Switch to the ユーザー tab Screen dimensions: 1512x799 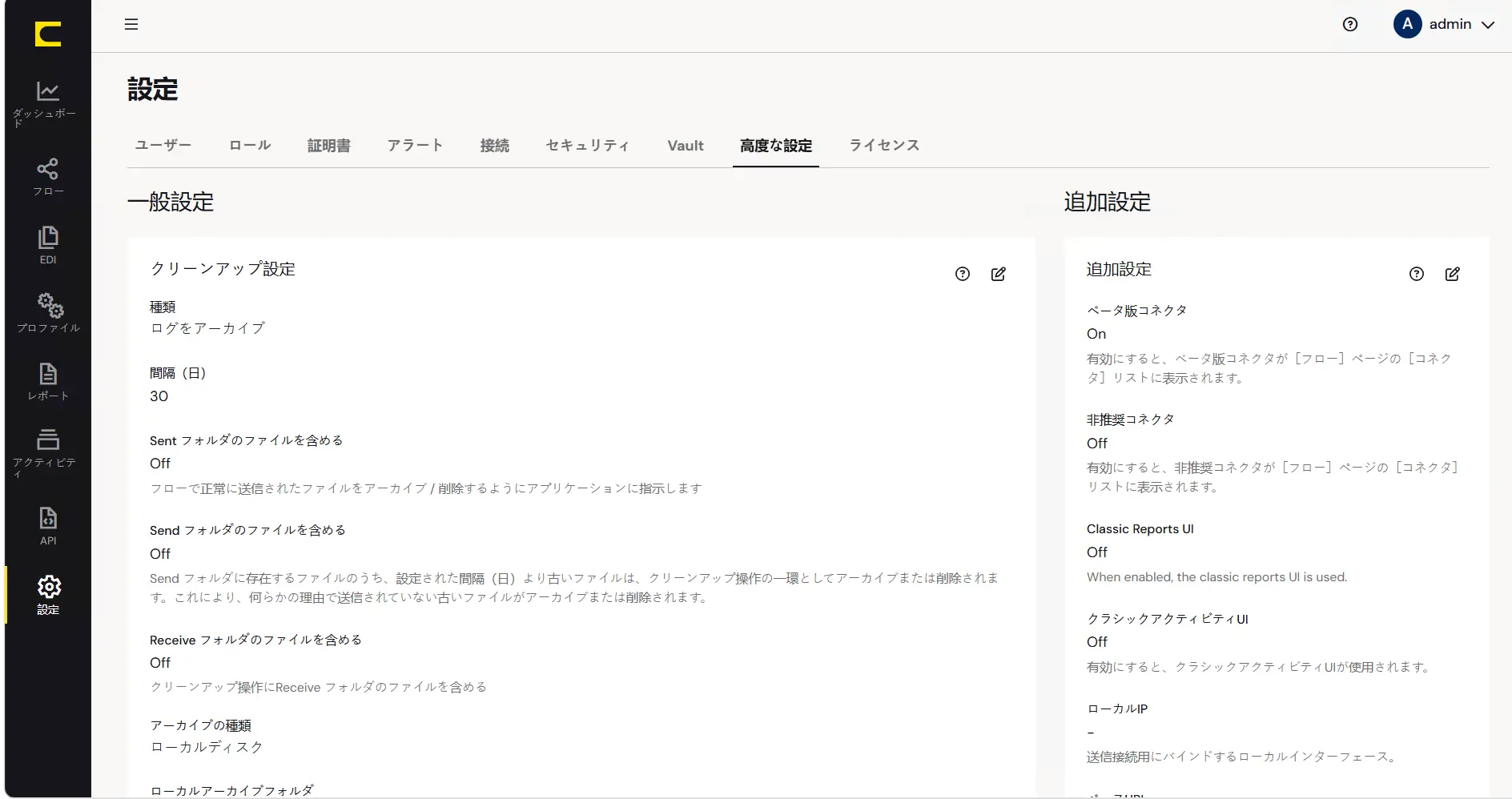click(x=163, y=146)
